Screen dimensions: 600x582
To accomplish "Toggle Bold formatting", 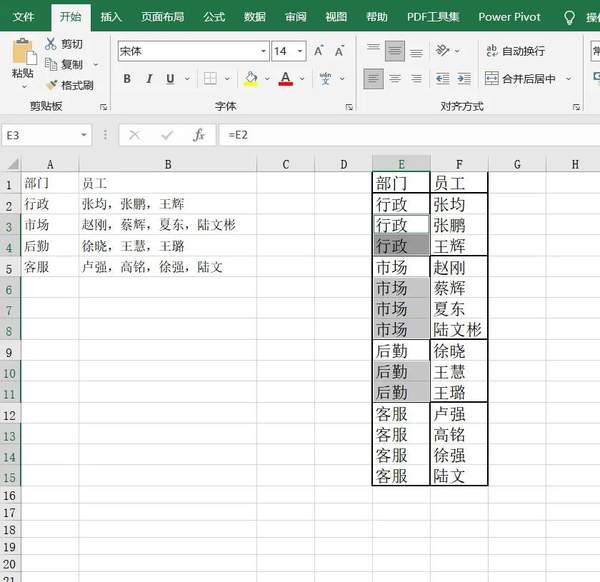I will (127, 79).
